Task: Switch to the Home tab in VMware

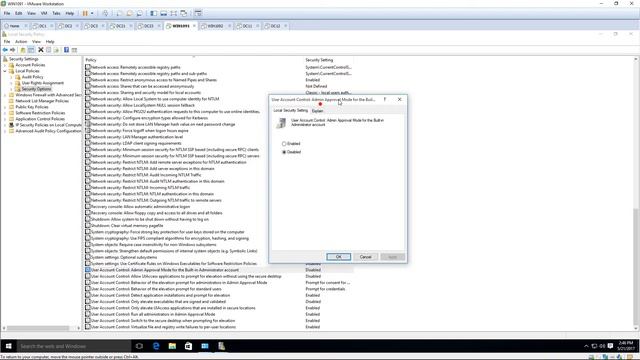Action: coord(14,26)
